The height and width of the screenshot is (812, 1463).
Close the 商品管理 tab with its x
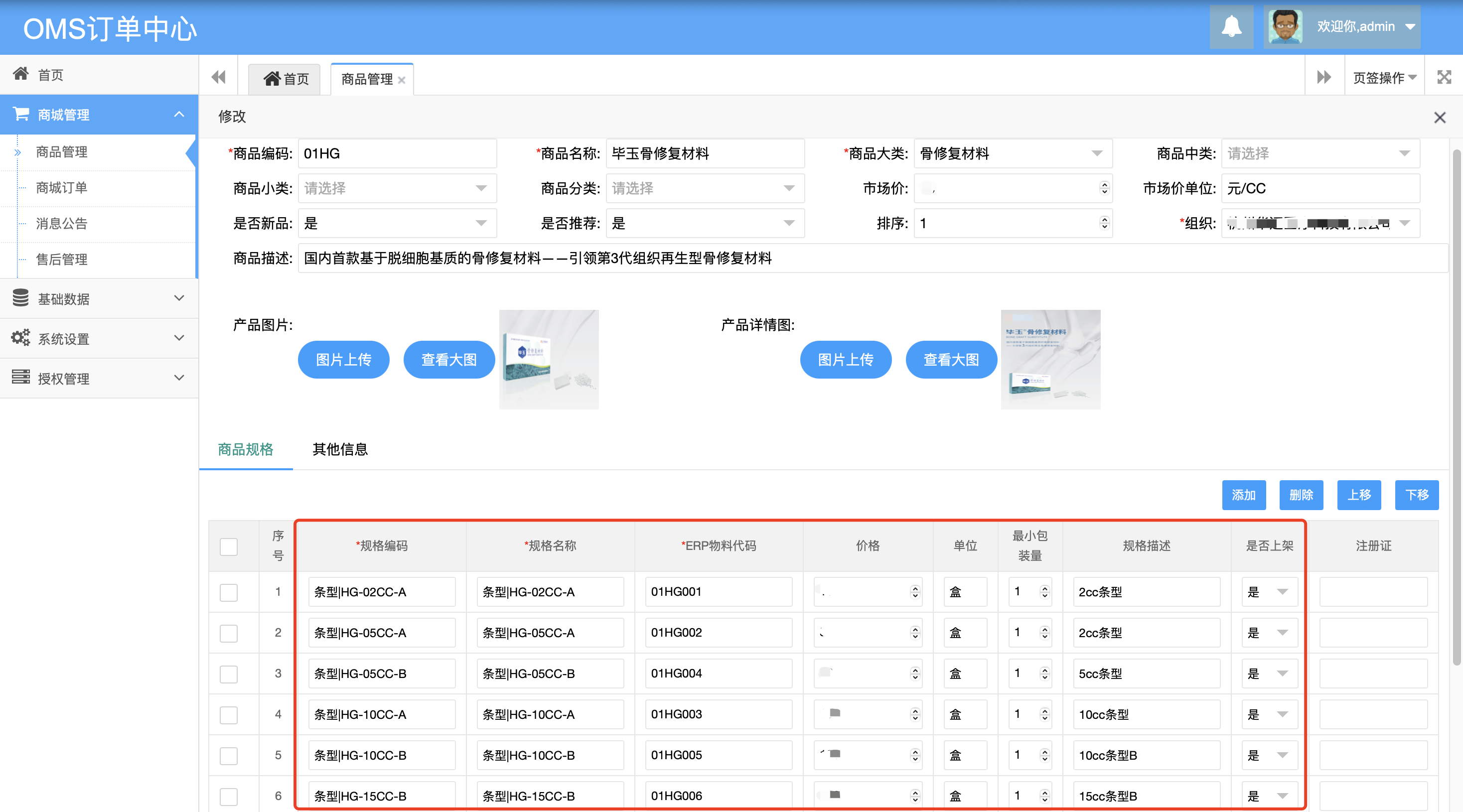402,80
